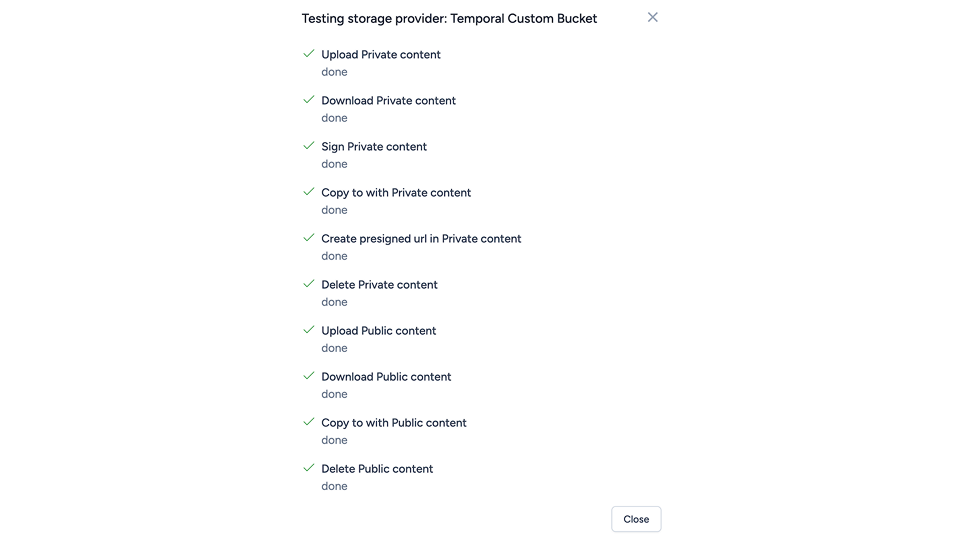Dismiss the dialog with the X icon
Viewport: 960px width, 540px height.
pos(653,17)
